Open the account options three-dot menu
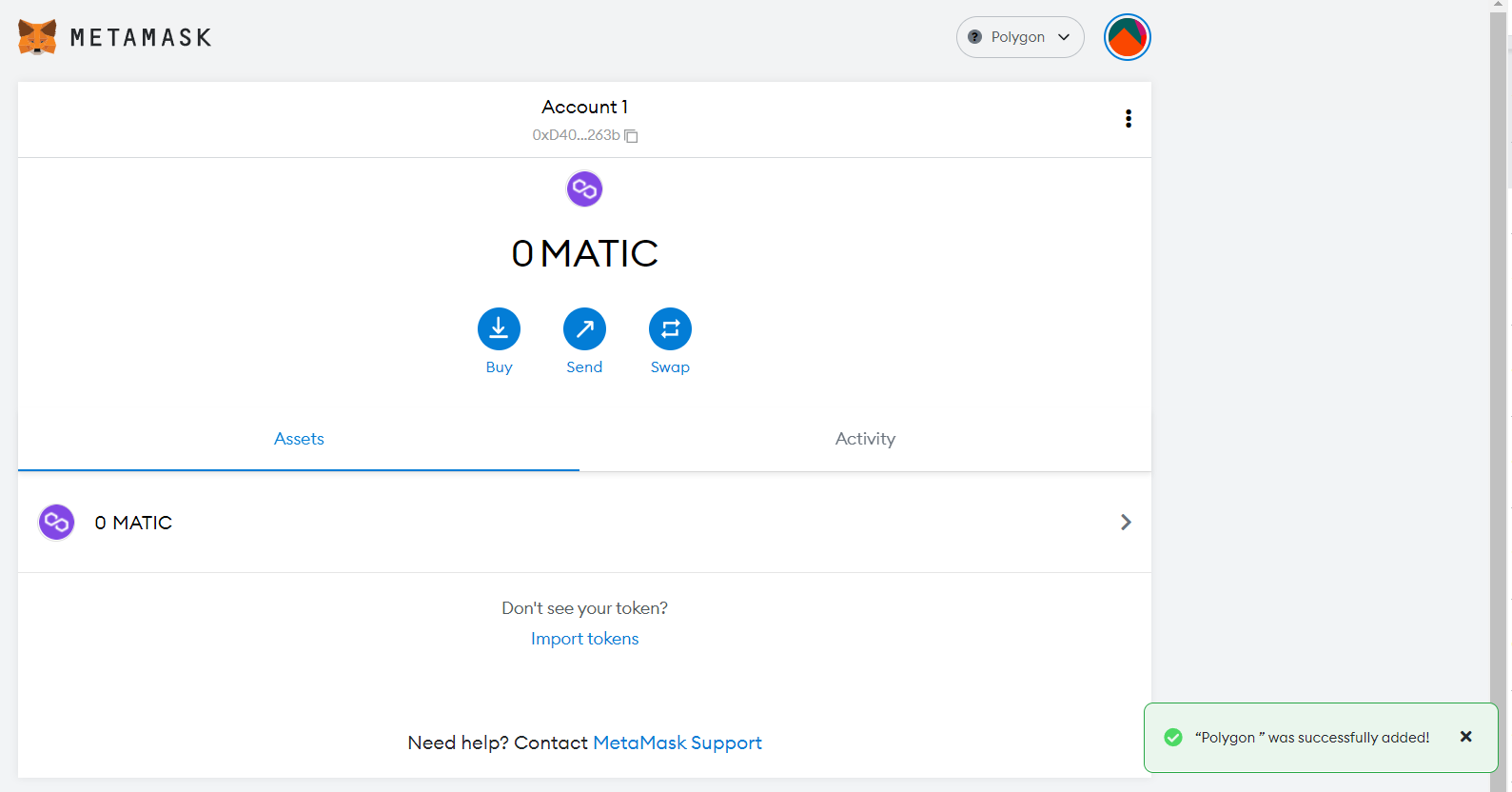Viewport: 1512px width, 792px height. coord(1129,119)
